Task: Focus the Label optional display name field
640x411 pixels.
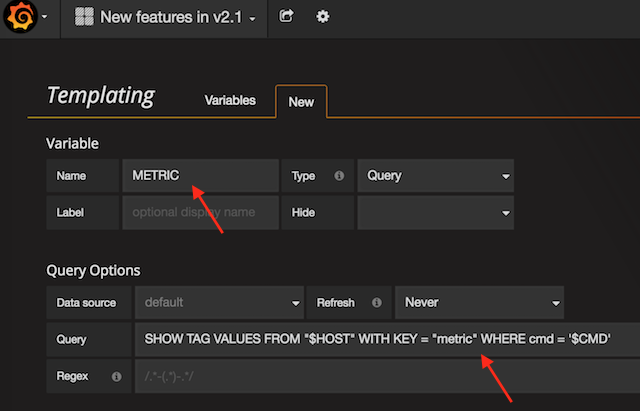Action: (199, 212)
